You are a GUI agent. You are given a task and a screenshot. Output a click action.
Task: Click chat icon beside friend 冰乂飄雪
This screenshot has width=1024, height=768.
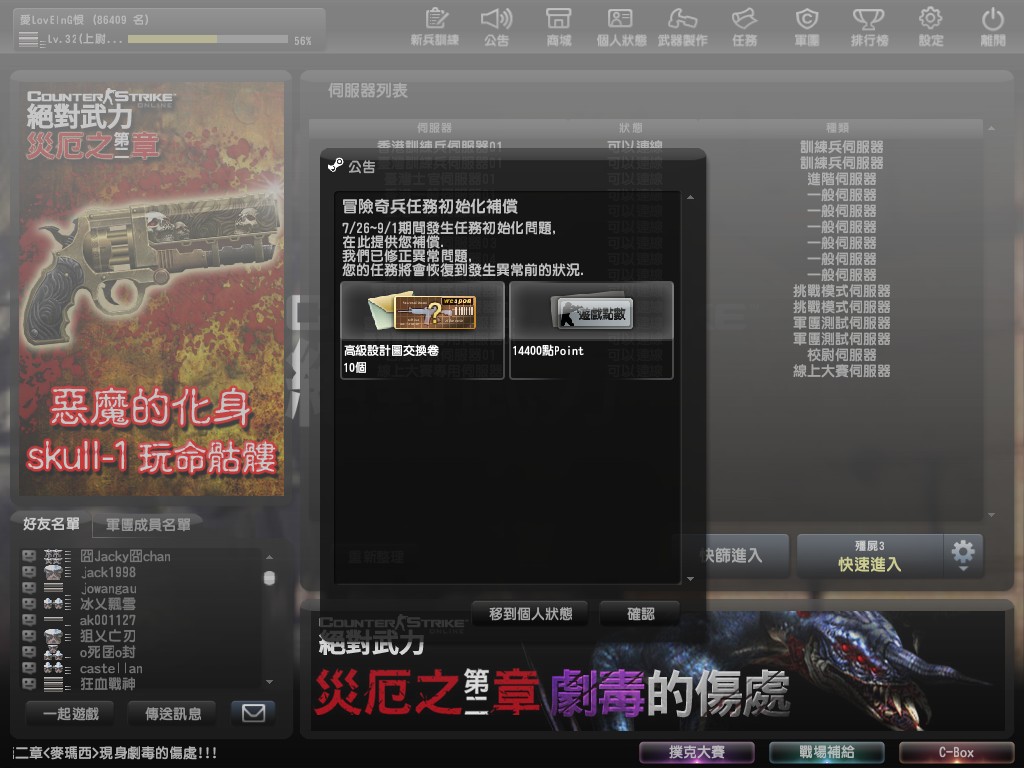[x=29, y=604]
